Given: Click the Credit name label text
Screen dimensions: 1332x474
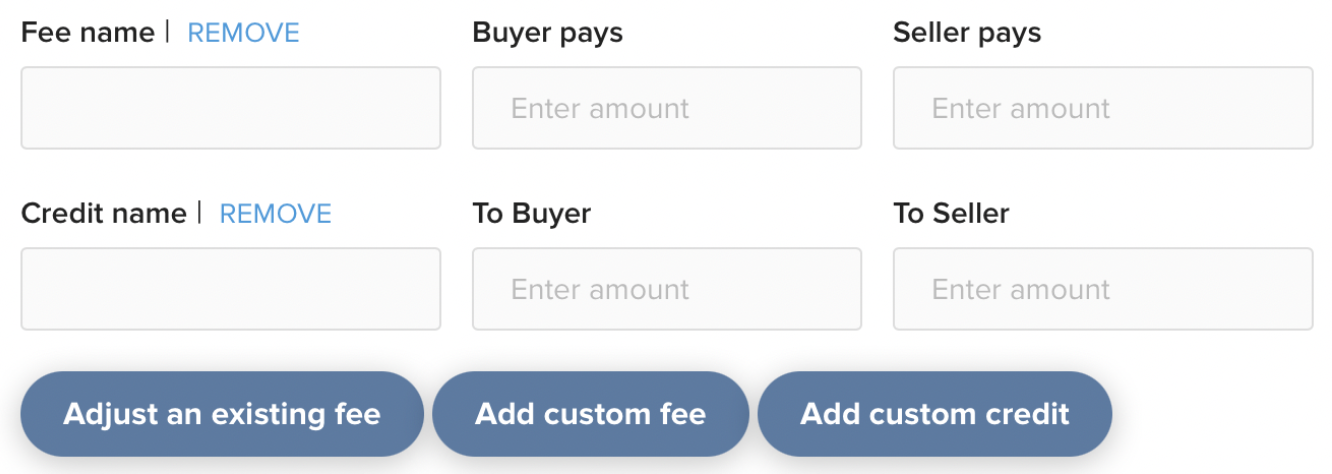Looking at the screenshot, I should tap(104, 214).
